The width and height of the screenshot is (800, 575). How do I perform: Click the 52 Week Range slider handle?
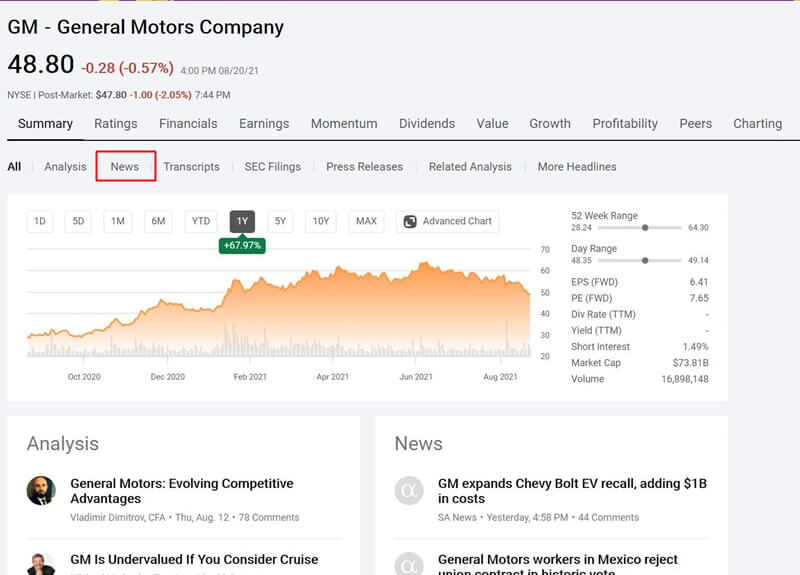click(x=645, y=228)
